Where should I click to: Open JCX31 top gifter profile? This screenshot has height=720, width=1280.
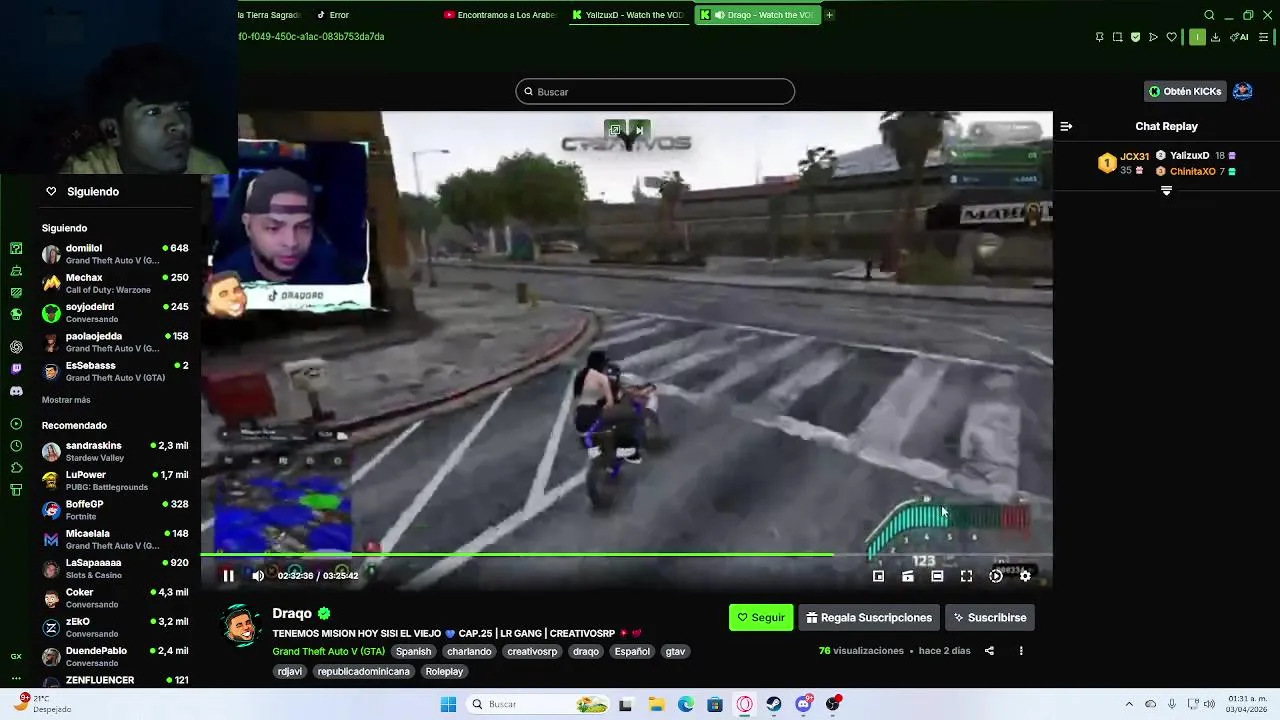[1135, 157]
